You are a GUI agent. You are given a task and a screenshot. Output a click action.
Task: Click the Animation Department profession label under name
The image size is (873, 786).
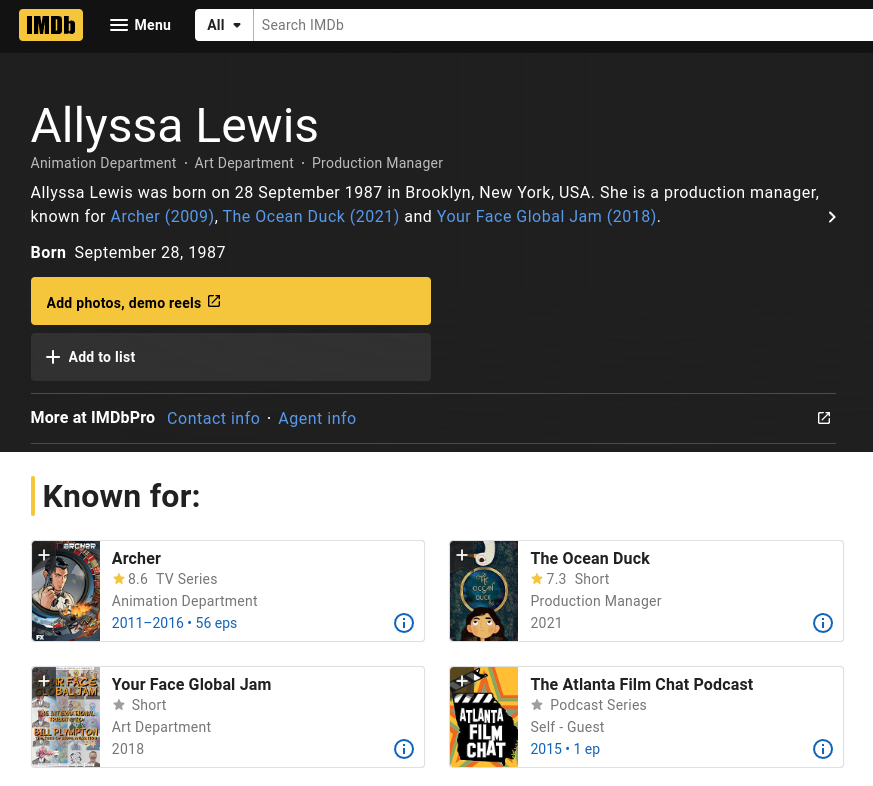point(103,163)
